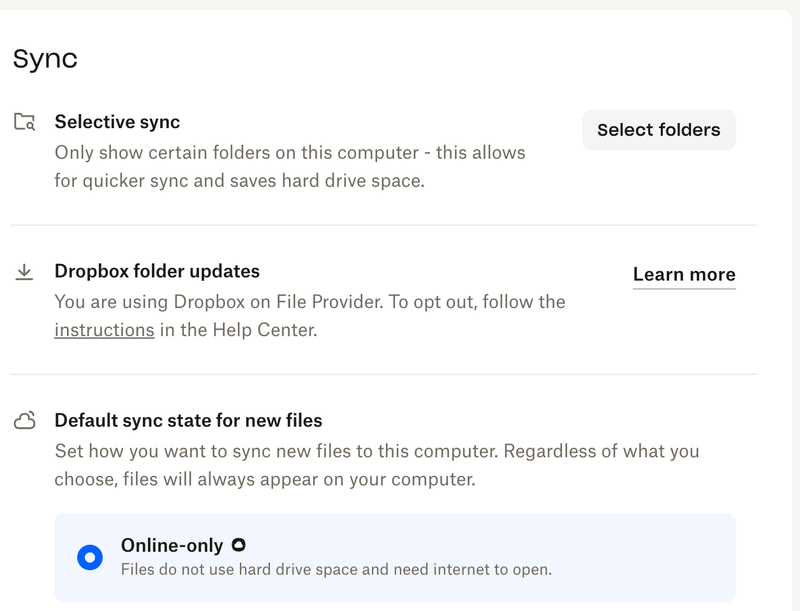This screenshot has height=611, width=800.
Task: Choose the Online-only option label
Action: (x=173, y=545)
